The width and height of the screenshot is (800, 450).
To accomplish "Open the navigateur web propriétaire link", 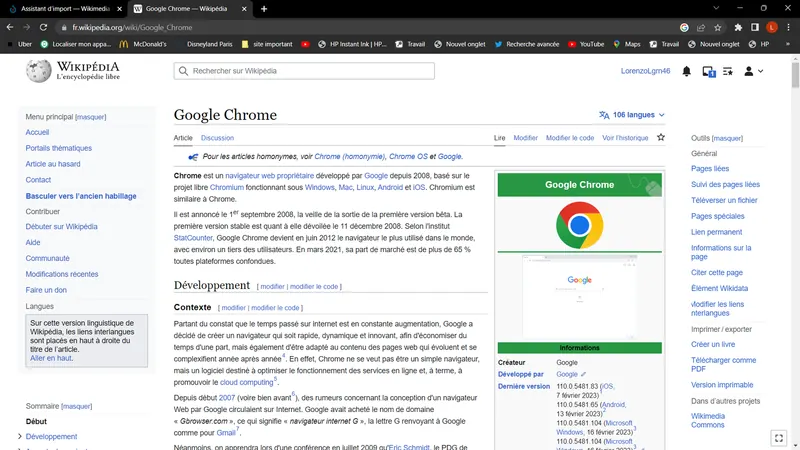I will (x=269, y=176).
